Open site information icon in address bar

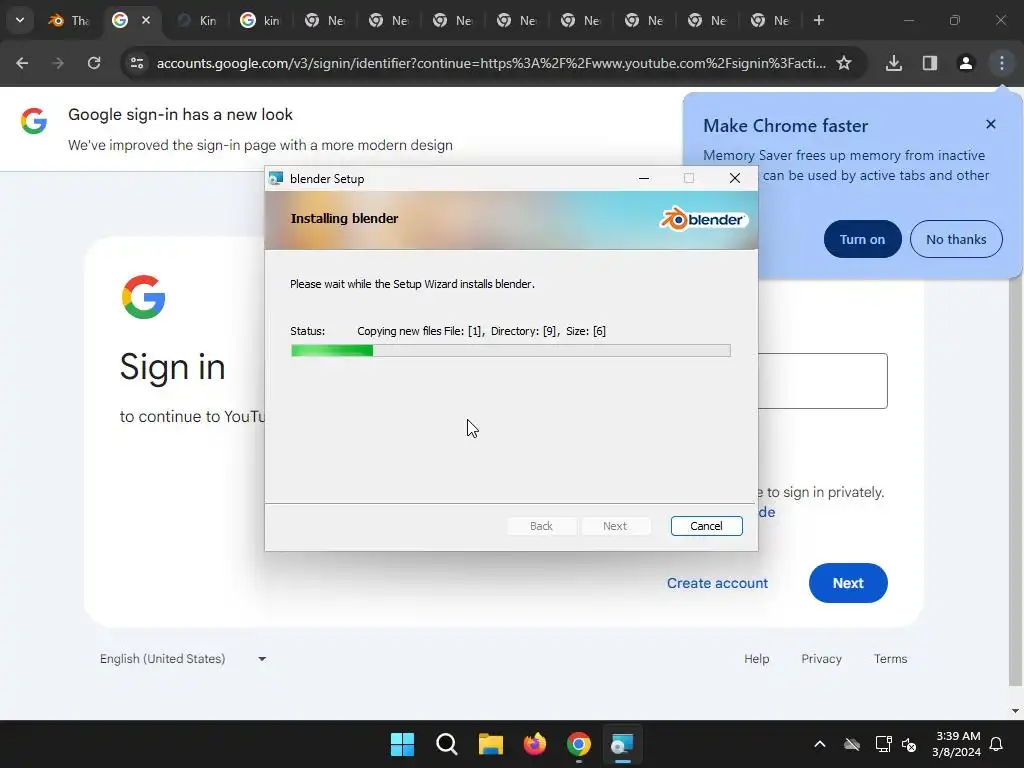point(136,63)
